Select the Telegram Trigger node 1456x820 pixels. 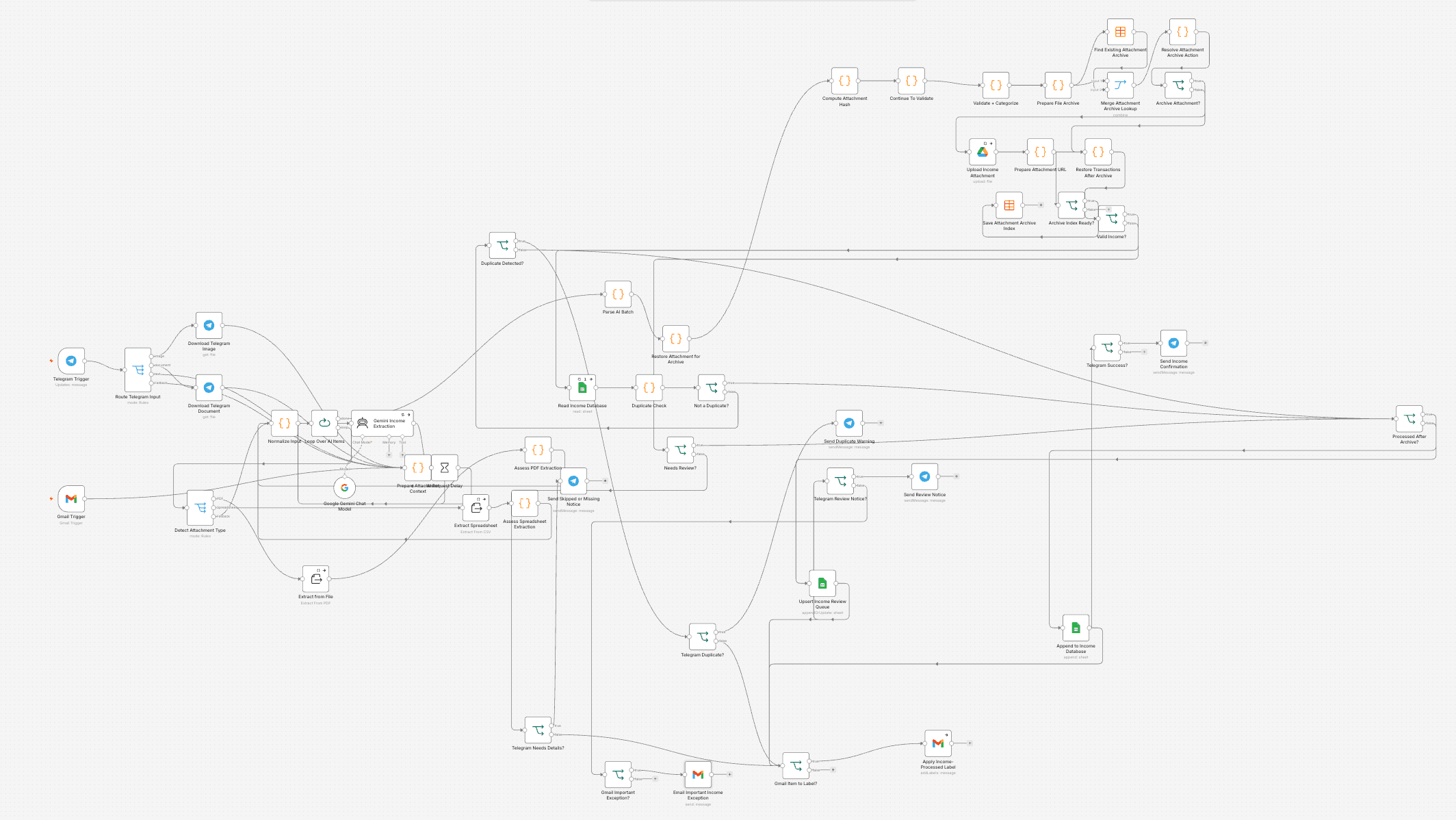point(71,361)
